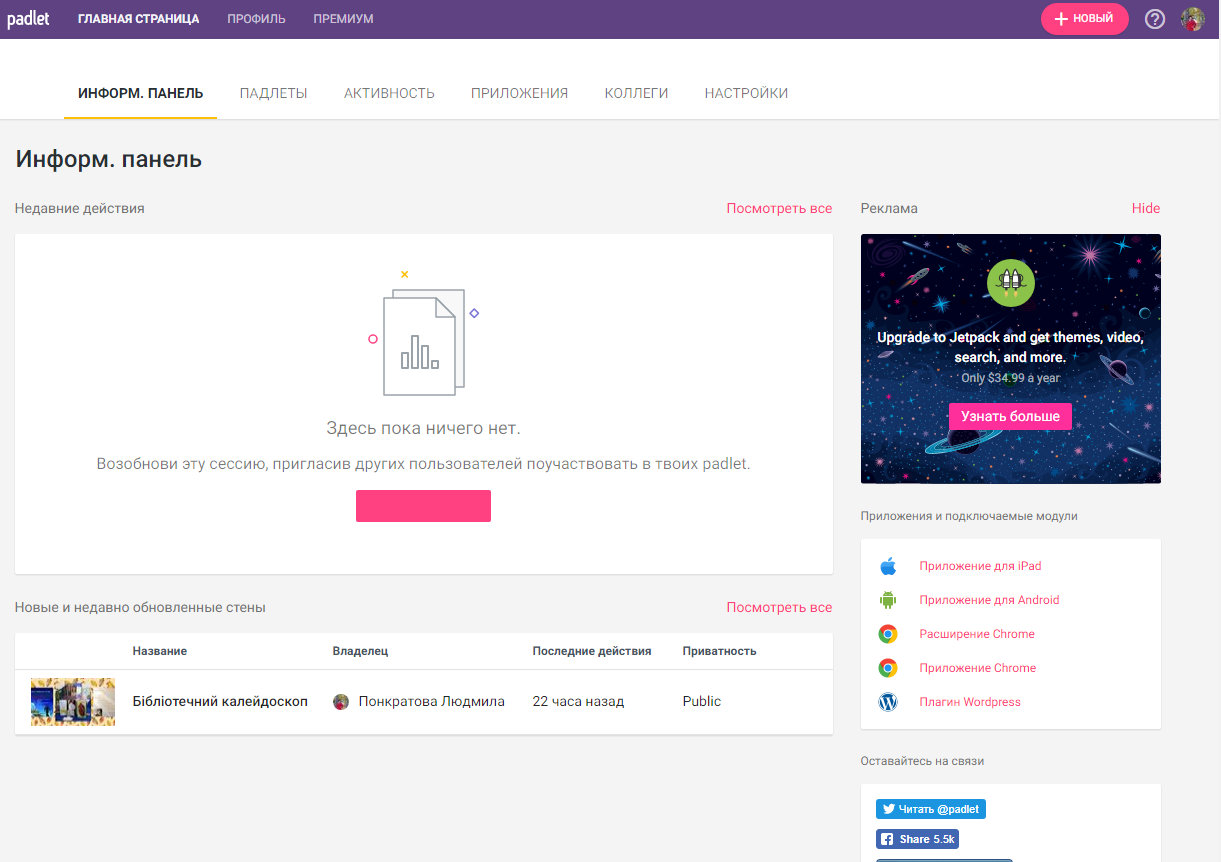Click the Бібліотечний калейдоскоп title
Screen dimensions: 1221x862
coord(220,702)
